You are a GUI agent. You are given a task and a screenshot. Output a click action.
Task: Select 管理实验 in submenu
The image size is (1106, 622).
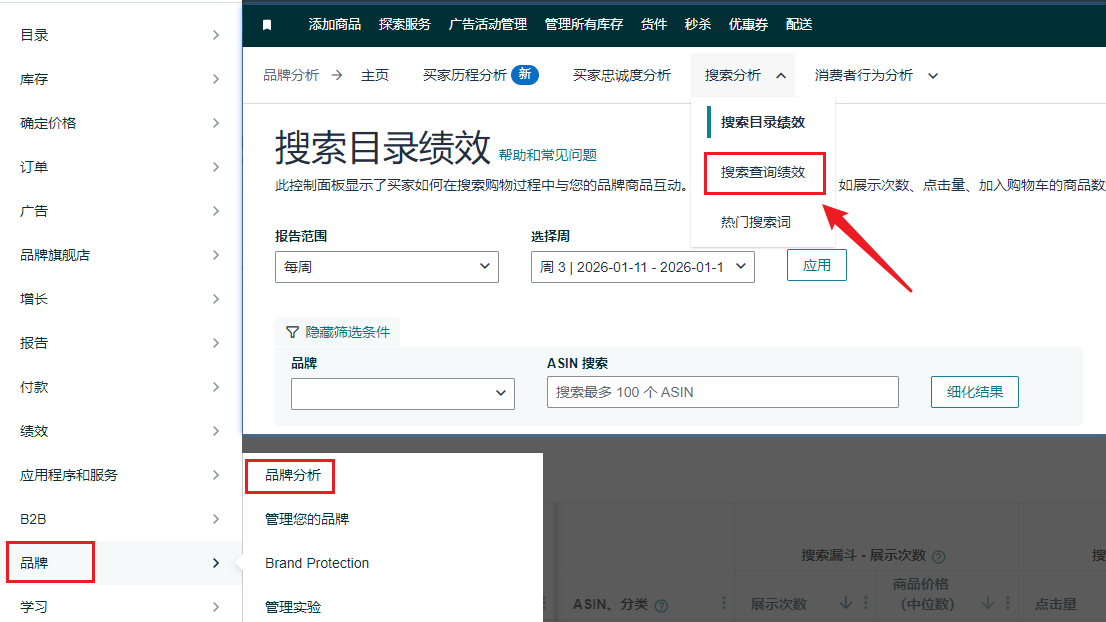click(293, 606)
